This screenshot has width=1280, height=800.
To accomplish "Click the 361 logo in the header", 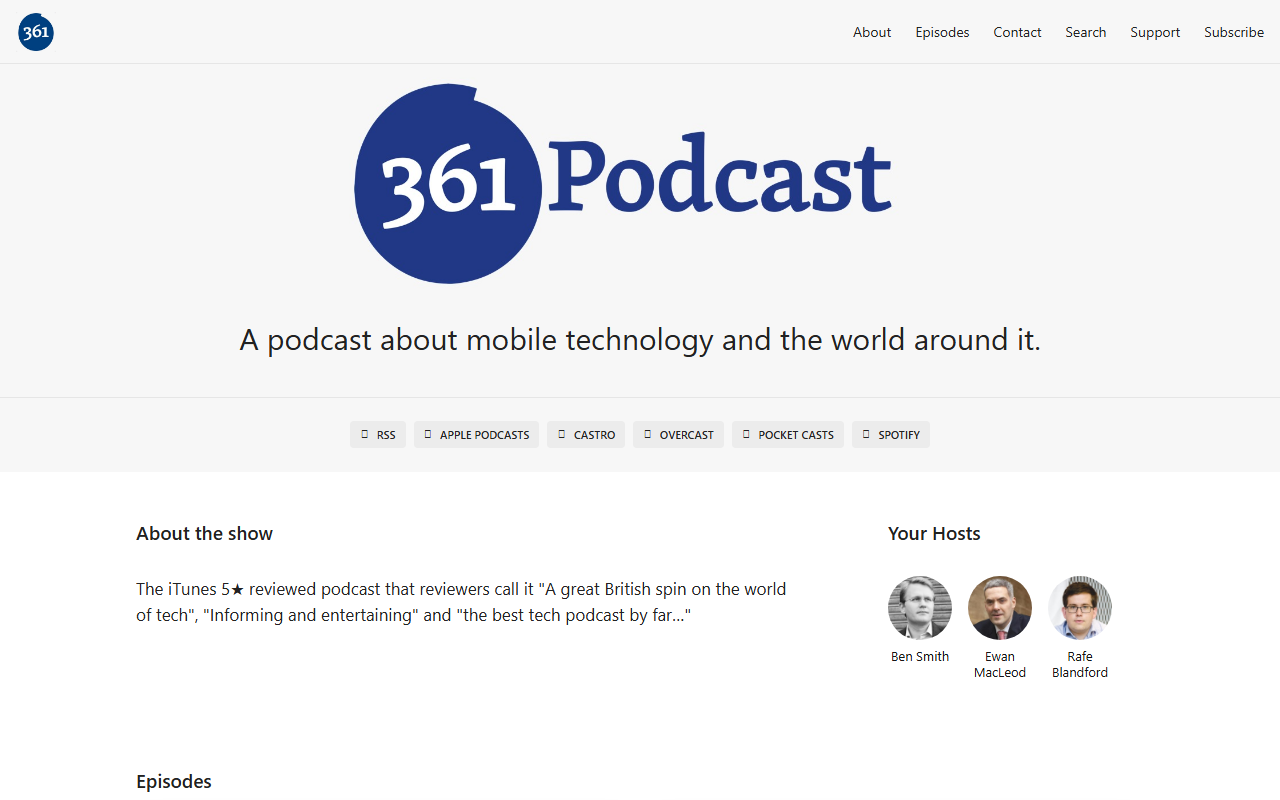I will click(36, 32).
